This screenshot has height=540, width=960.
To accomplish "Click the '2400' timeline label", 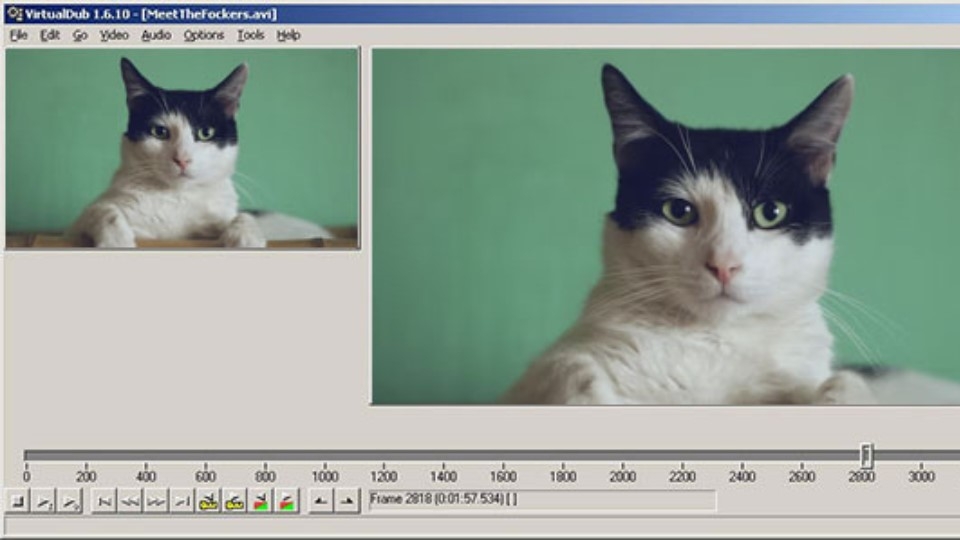I will (x=742, y=476).
